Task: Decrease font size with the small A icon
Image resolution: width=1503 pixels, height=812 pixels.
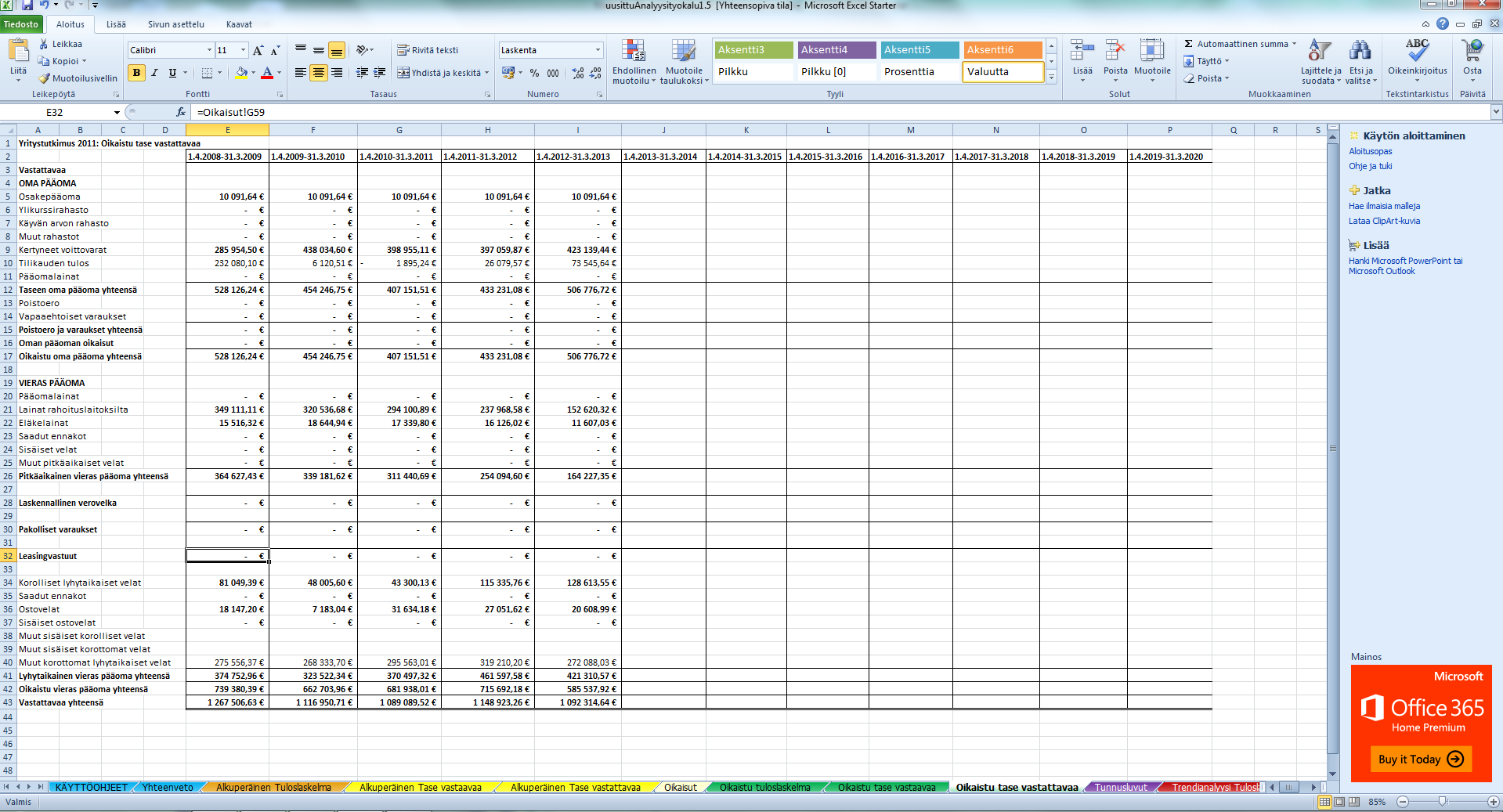Action: (275, 50)
